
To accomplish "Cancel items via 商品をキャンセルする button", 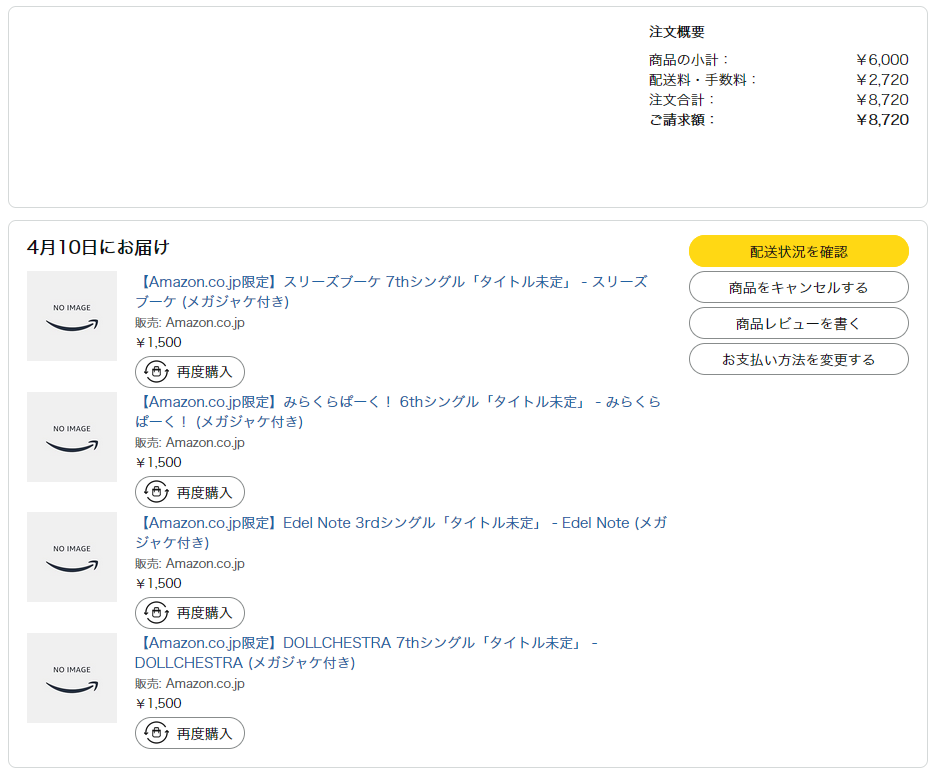I will click(x=798, y=287).
